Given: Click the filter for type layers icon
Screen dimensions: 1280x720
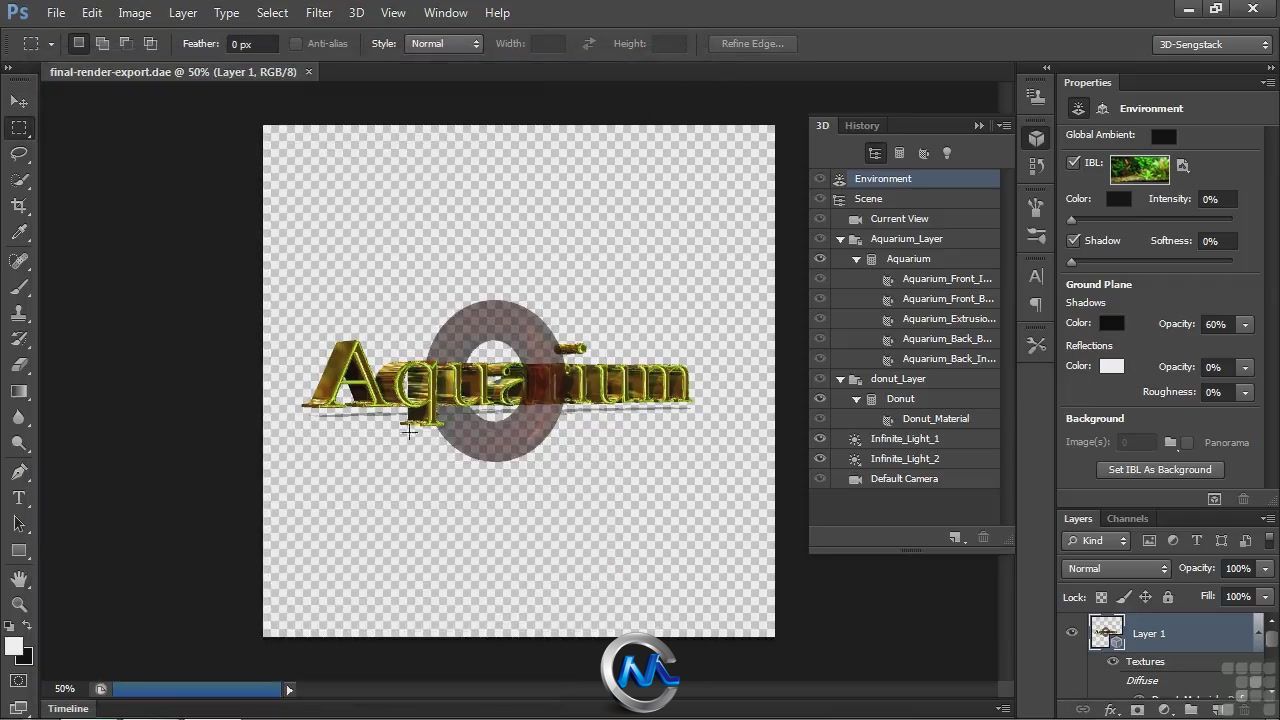Looking at the screenshot, I should 1197,541.
